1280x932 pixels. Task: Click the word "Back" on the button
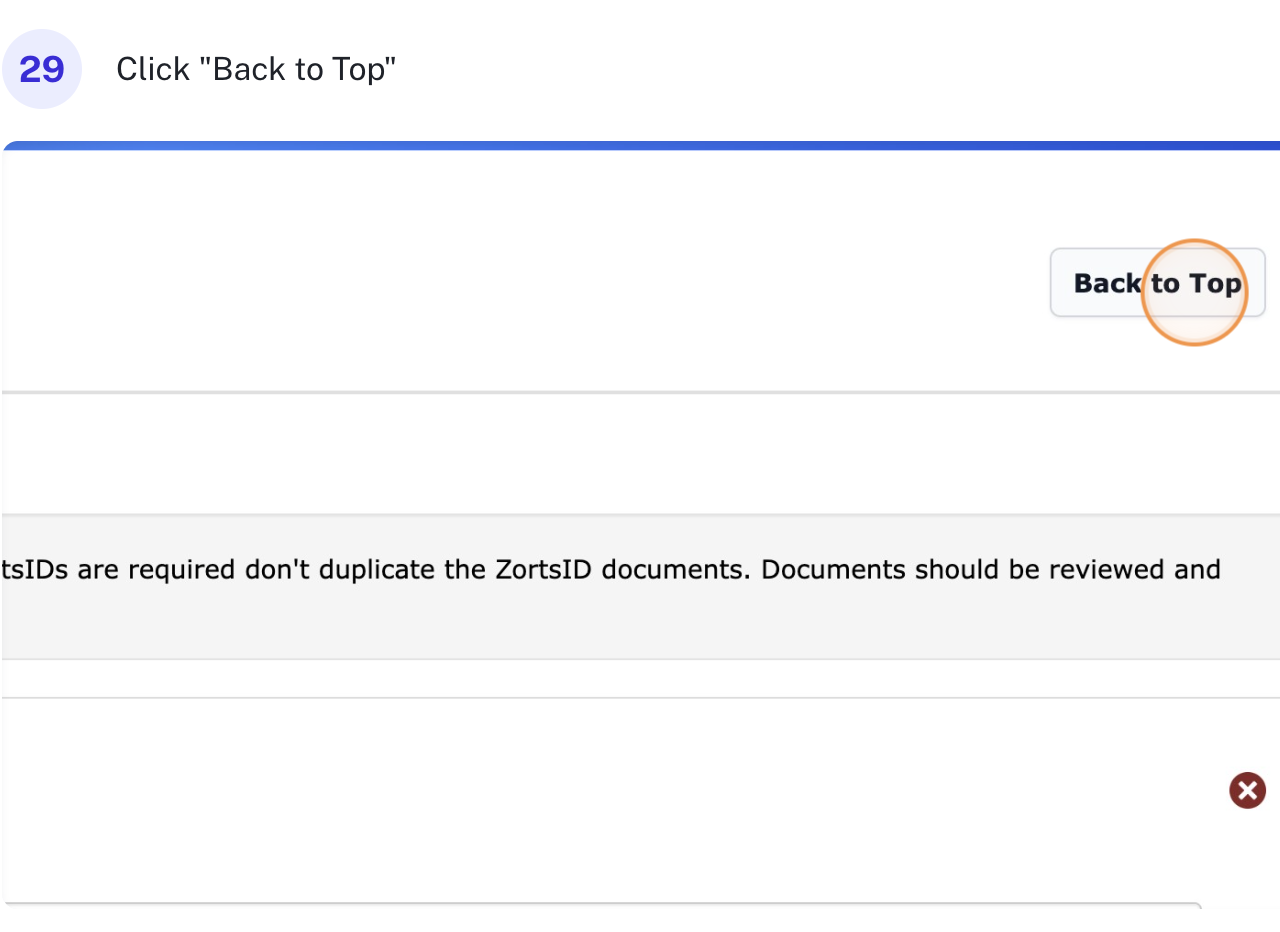pyautogui.click(x=1107, y=283)
